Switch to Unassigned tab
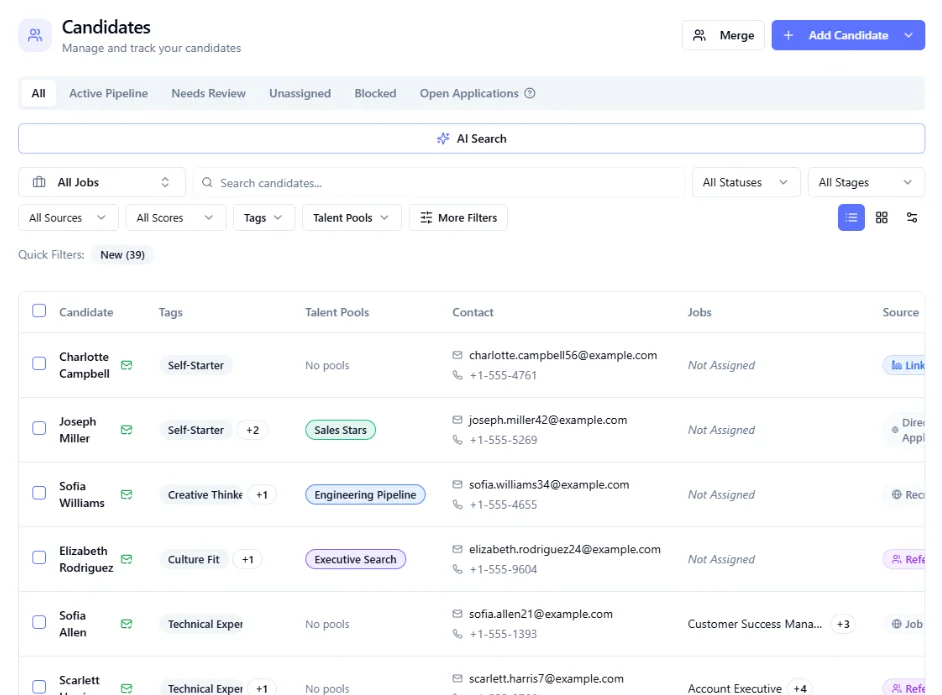 pyautogui.click(x=300, y=93)
